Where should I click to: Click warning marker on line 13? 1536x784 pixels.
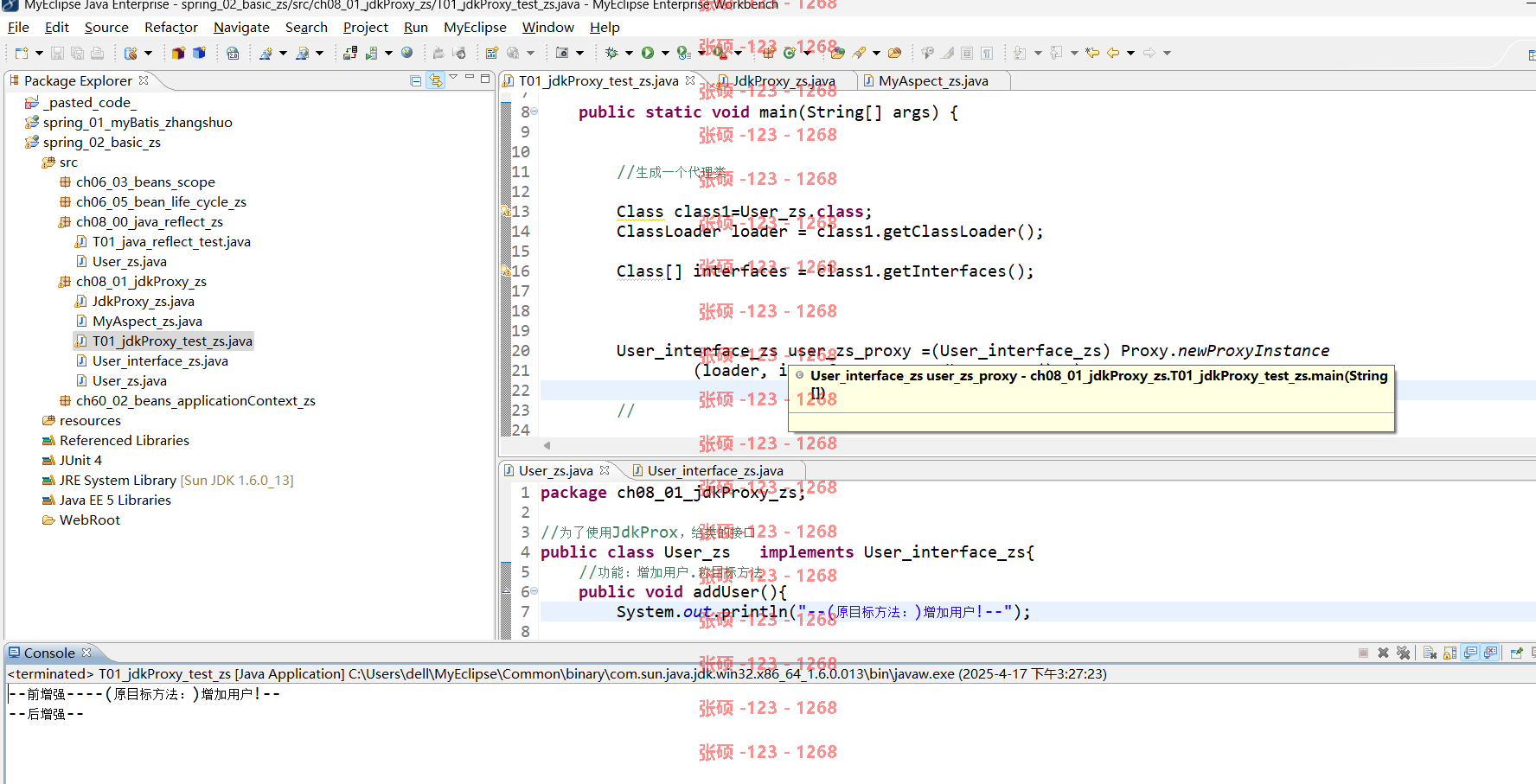[506, 211]
